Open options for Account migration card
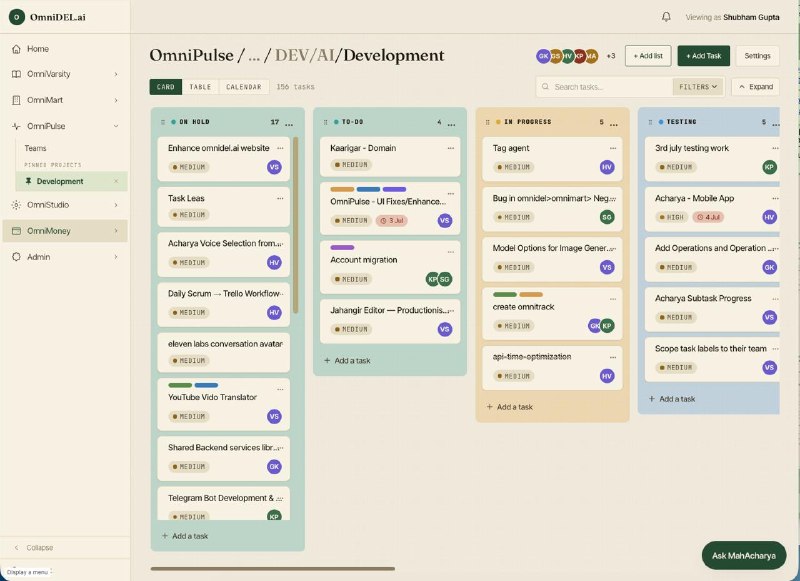The height and width of the screenshot is (581, 800). click(x=451, y=252)
